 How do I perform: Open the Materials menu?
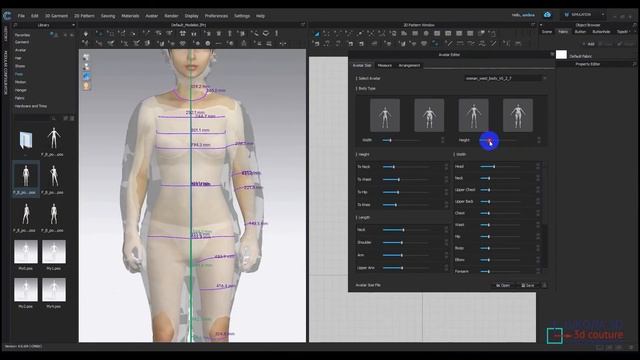tap(130, 16)
